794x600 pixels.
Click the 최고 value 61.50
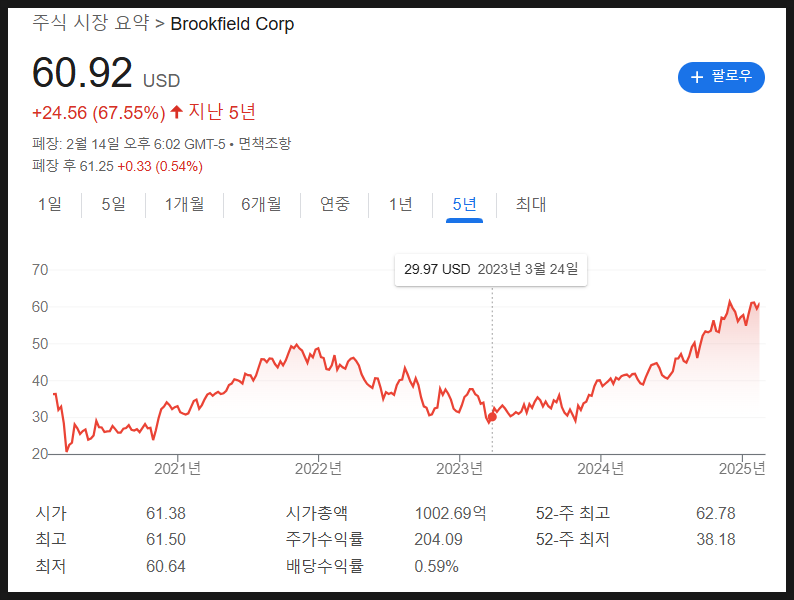[x=166, y=539]
